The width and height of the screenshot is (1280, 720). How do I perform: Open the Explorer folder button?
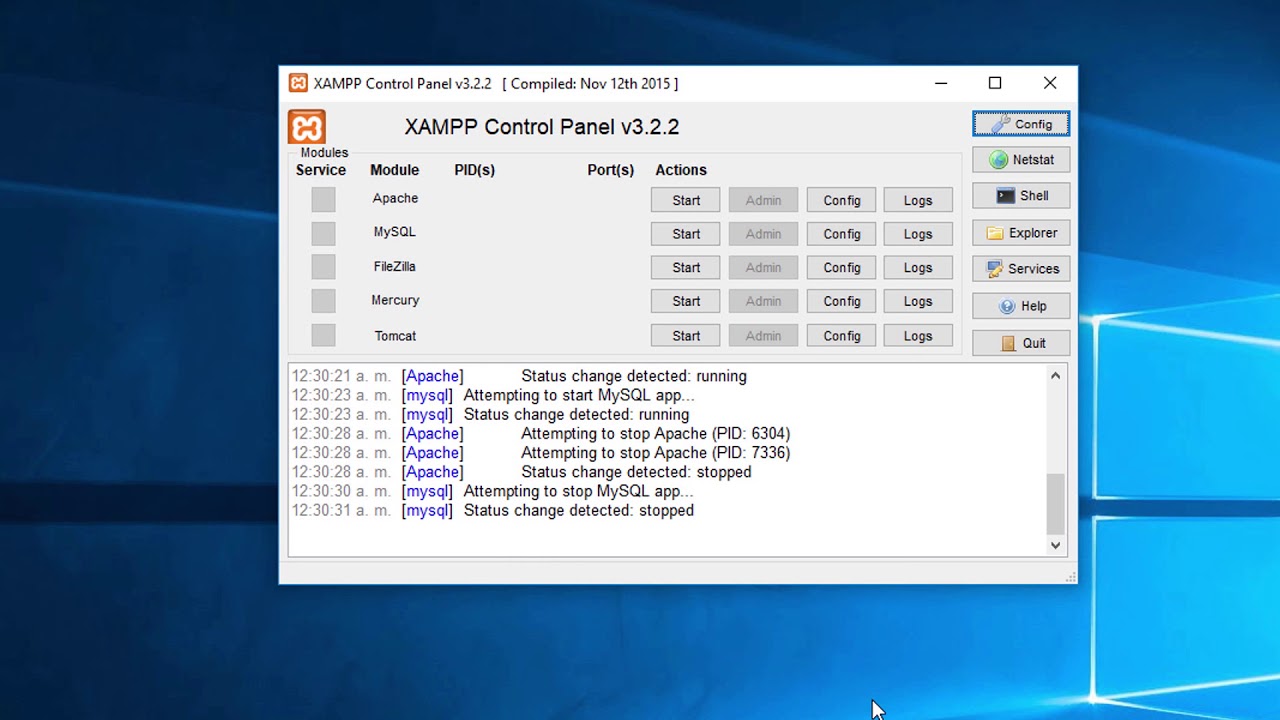point(1021,233)
